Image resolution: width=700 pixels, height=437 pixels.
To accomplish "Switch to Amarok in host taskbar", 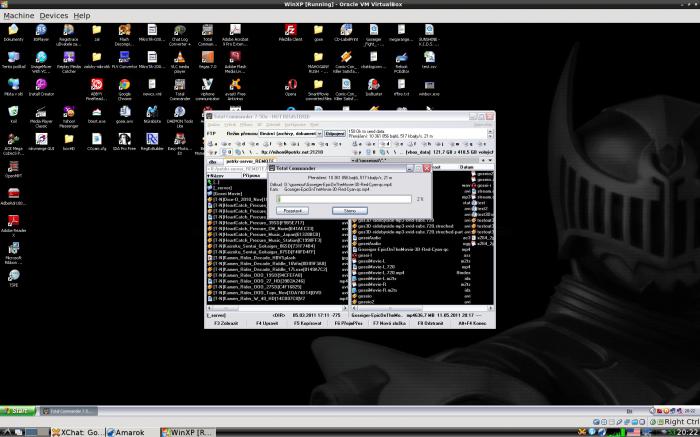I will click(x=132, y=432).
